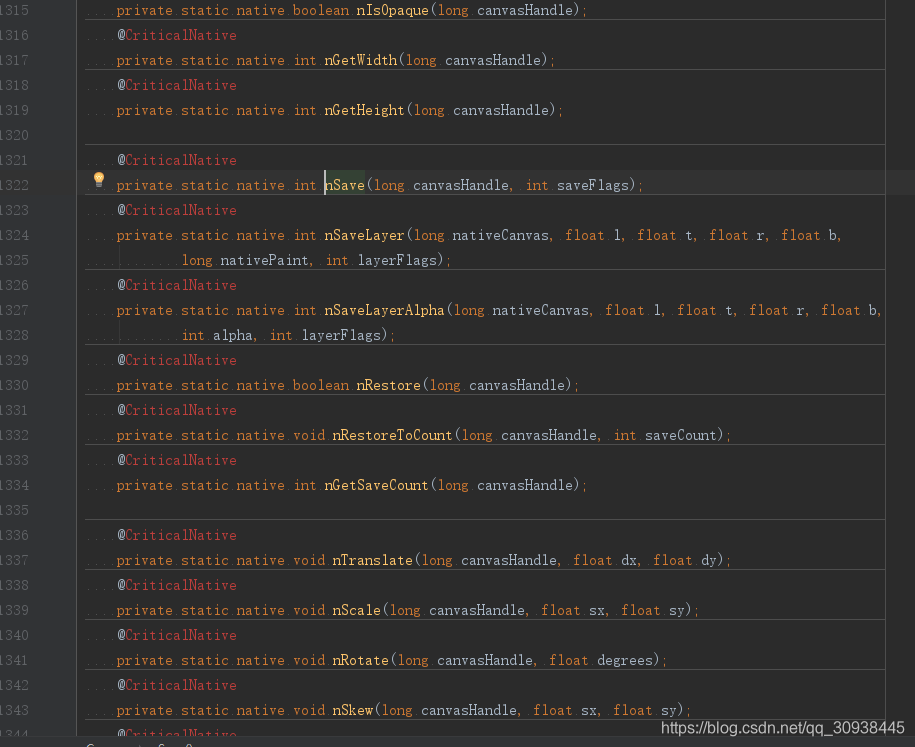Click the nGetSaveCount method name
The height and width of the screenshot is (747, 915).
[x=376, y=485]
